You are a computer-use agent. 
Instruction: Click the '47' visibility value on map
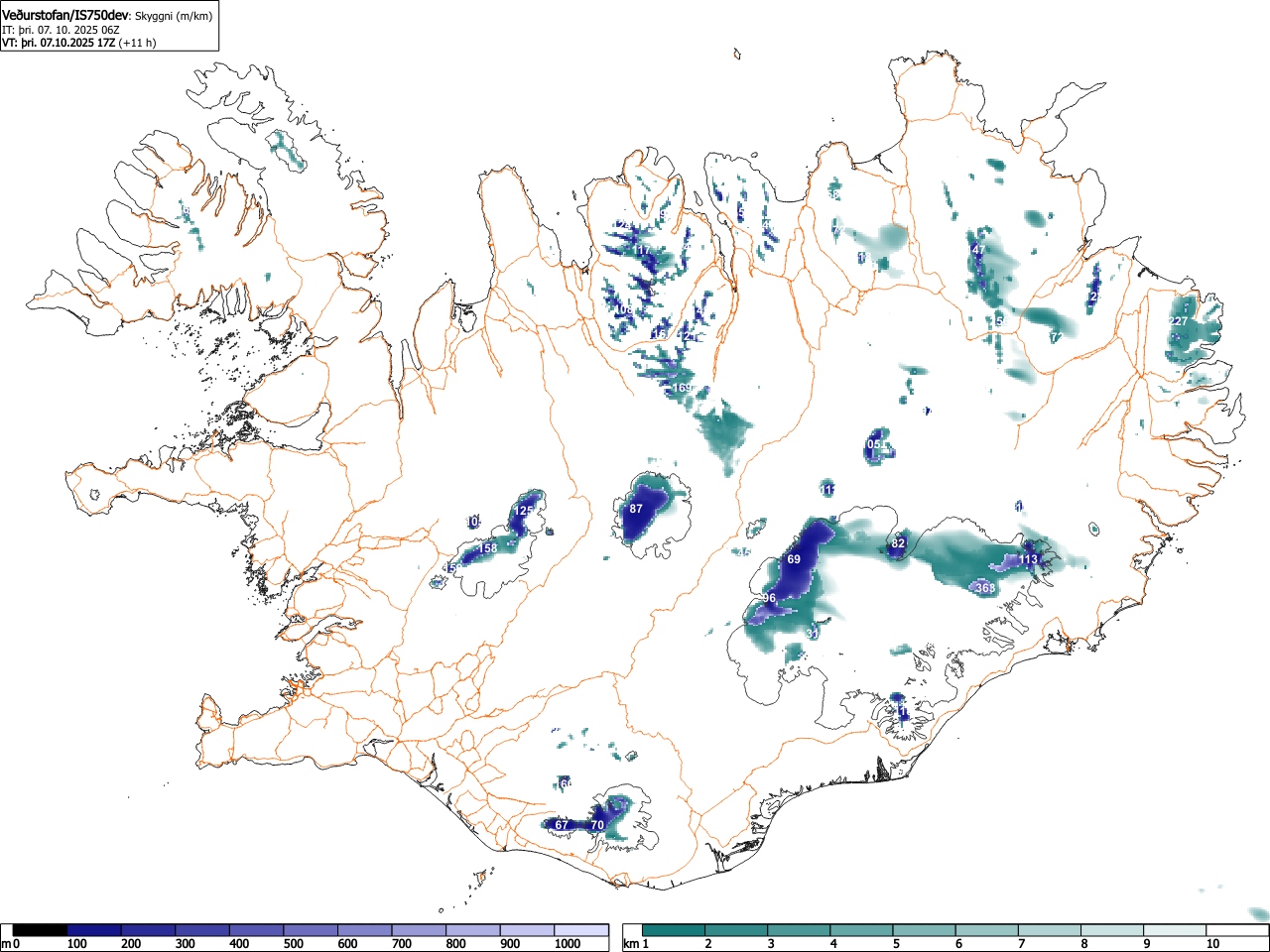979,249
